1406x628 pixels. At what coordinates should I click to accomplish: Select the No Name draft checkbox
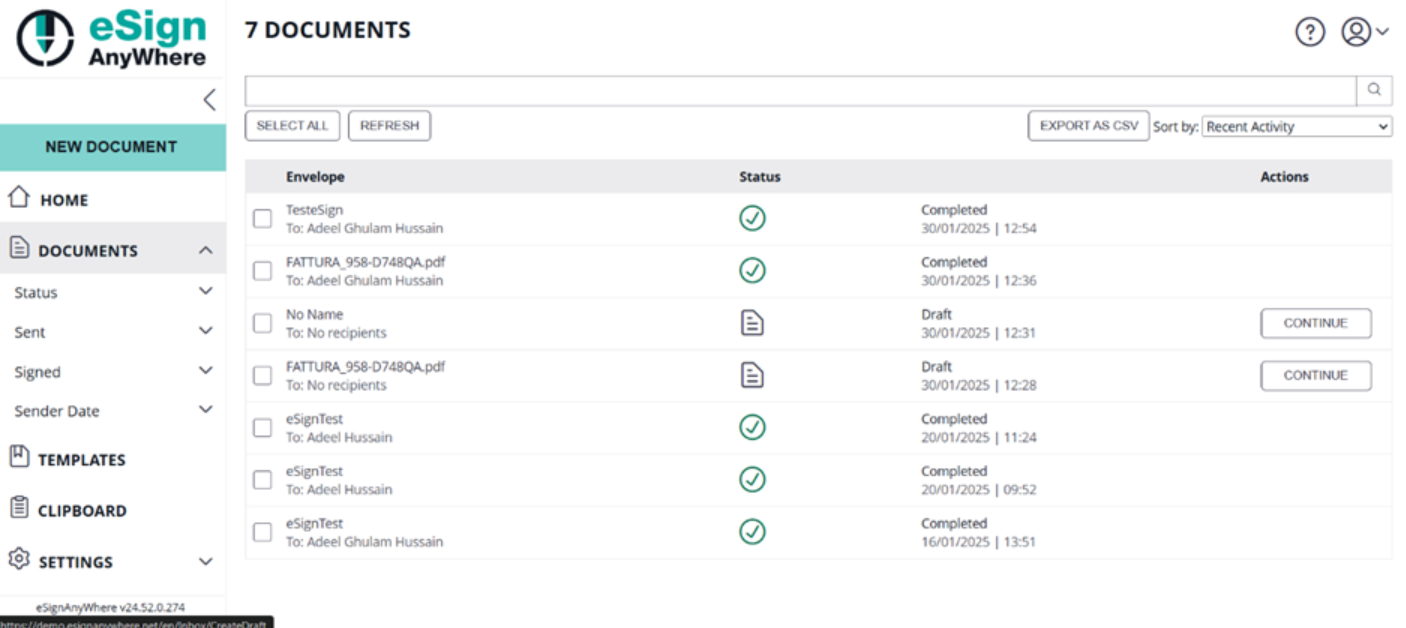tap(262, 323)
